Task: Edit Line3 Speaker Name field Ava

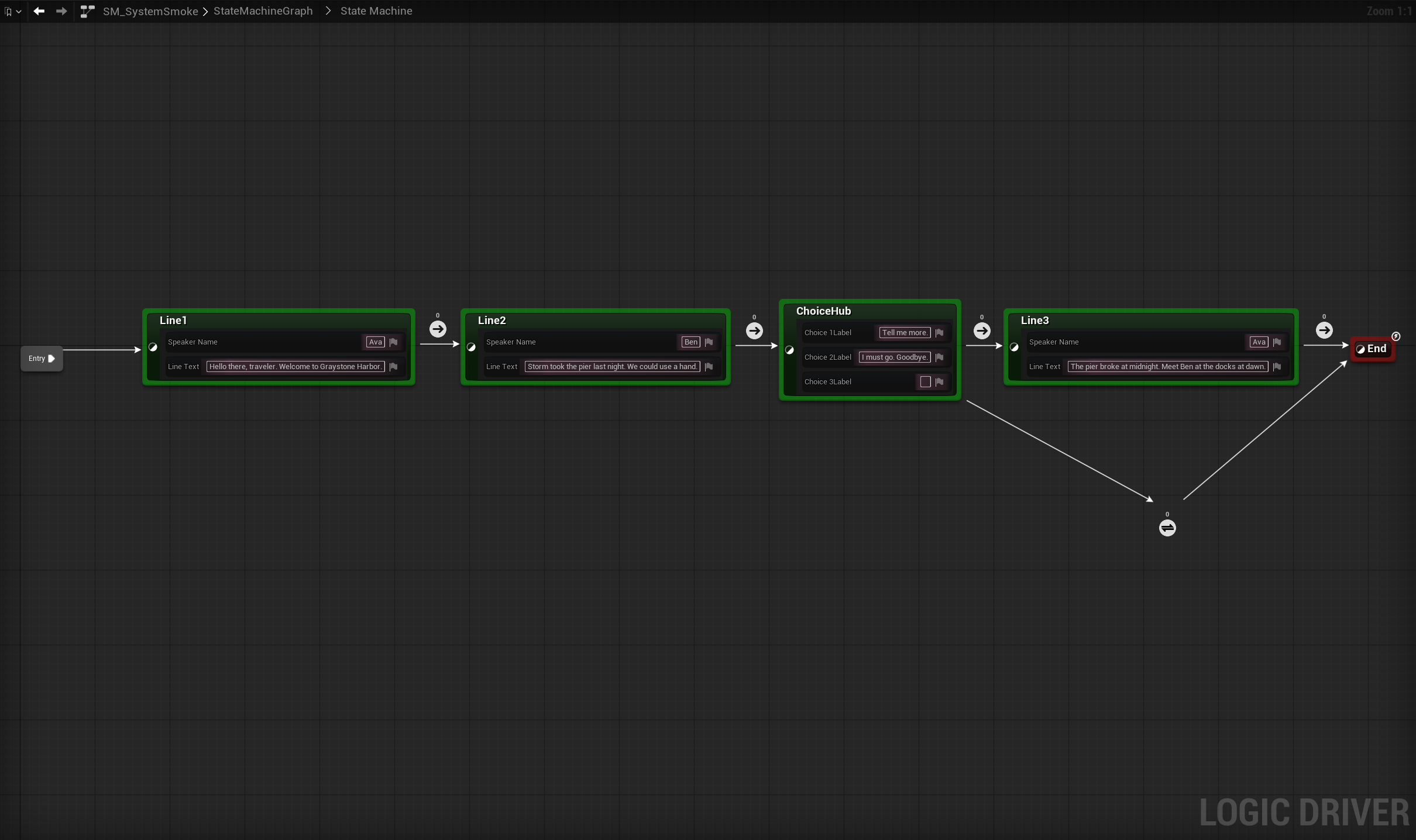Action: (1259, 342)
